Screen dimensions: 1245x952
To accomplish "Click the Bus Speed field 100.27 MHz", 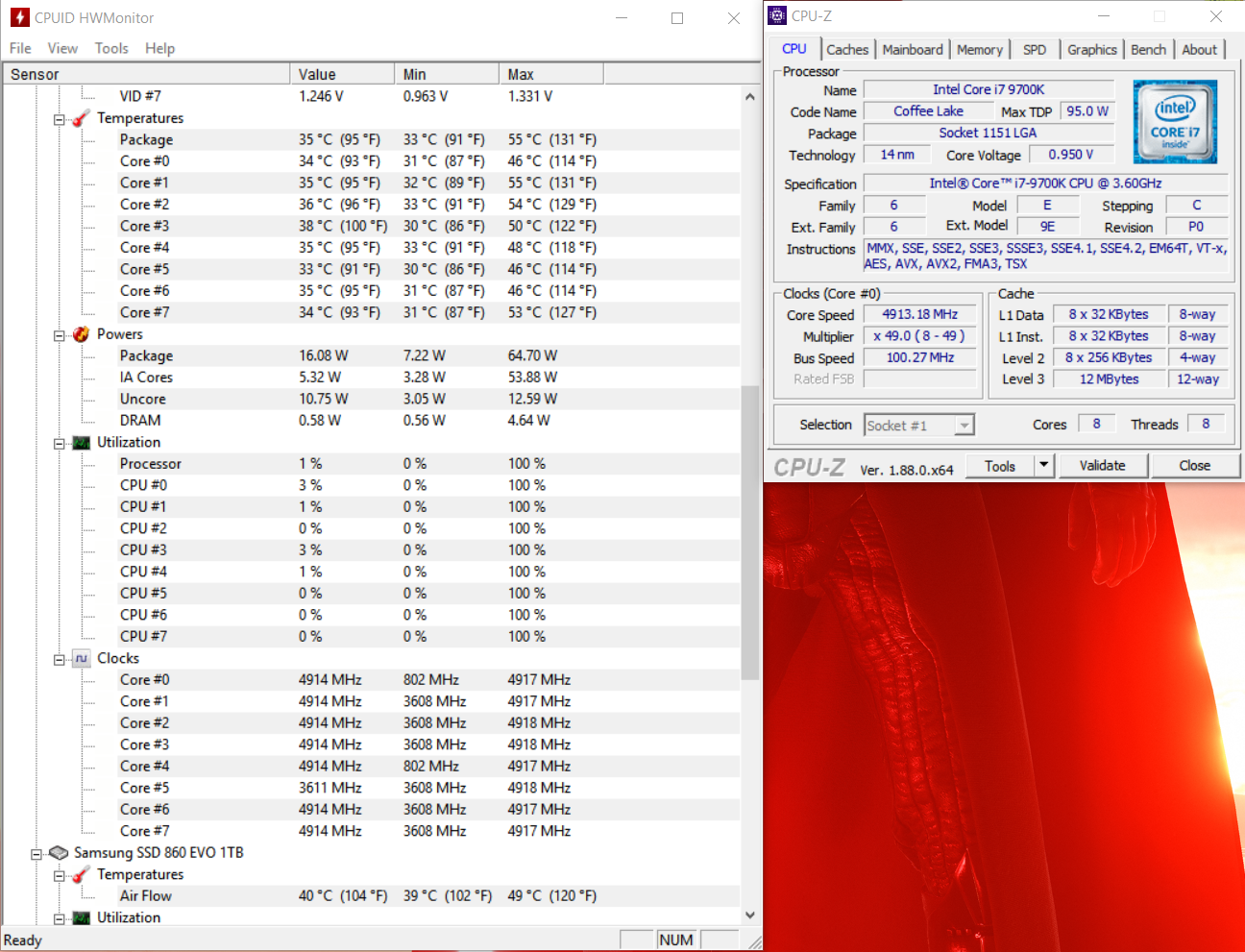I will (919, 357).
